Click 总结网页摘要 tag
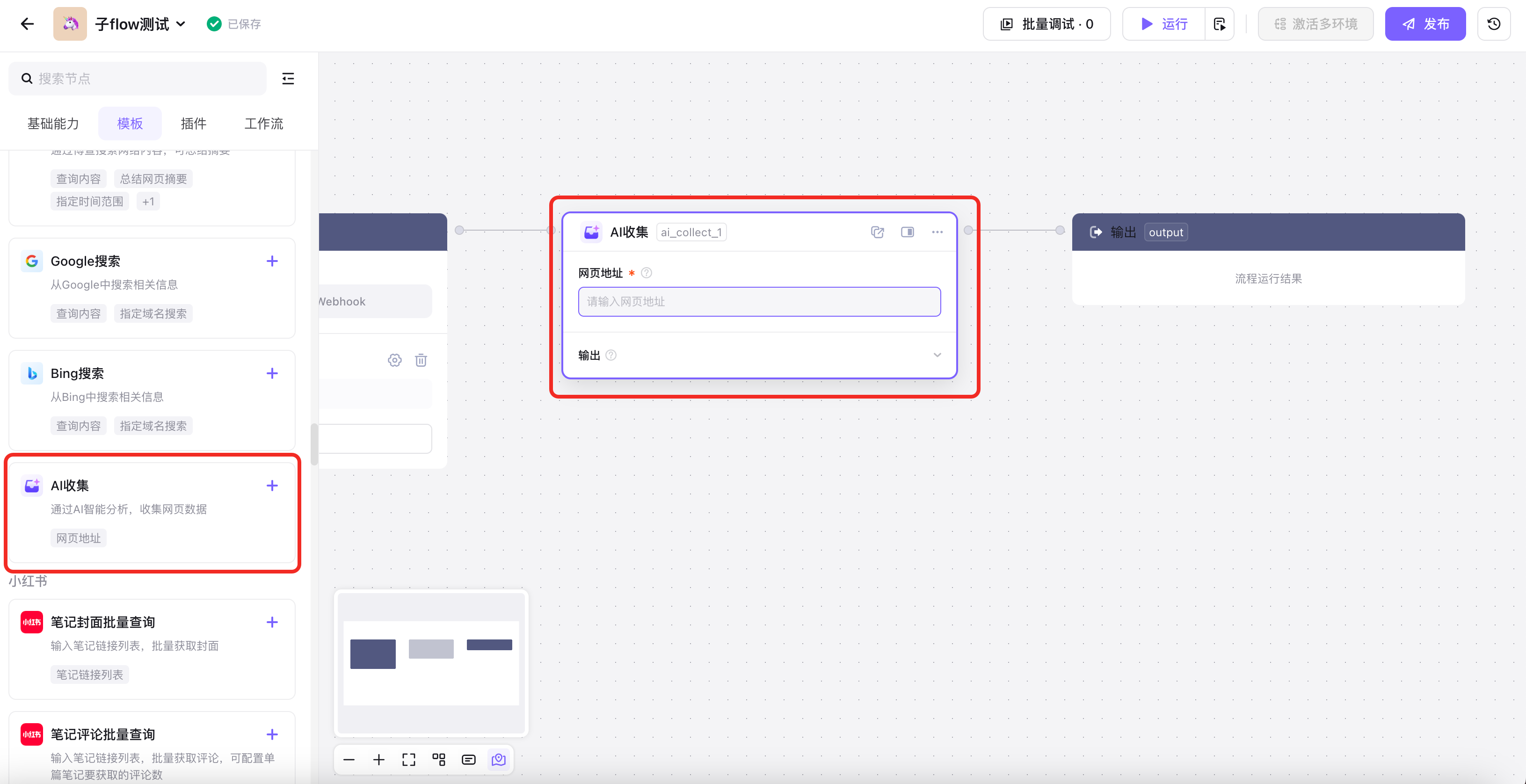Screen dimensions: 1526x784 tap(153, 179)
